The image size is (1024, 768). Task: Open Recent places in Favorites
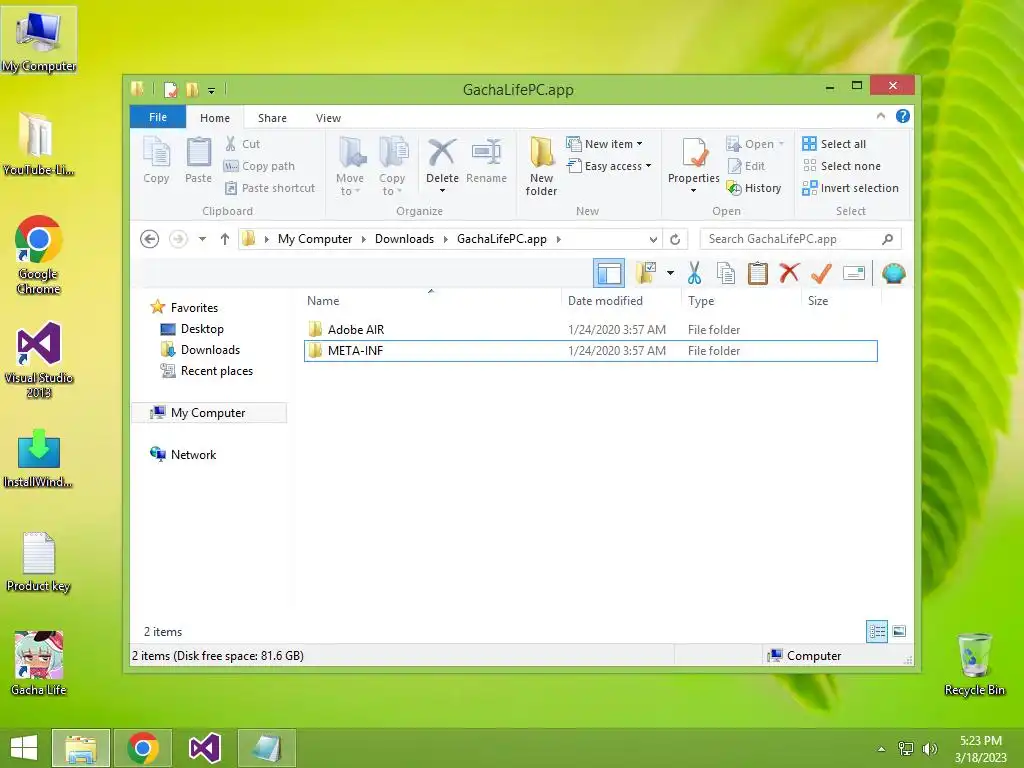click(x=206, y=371)
